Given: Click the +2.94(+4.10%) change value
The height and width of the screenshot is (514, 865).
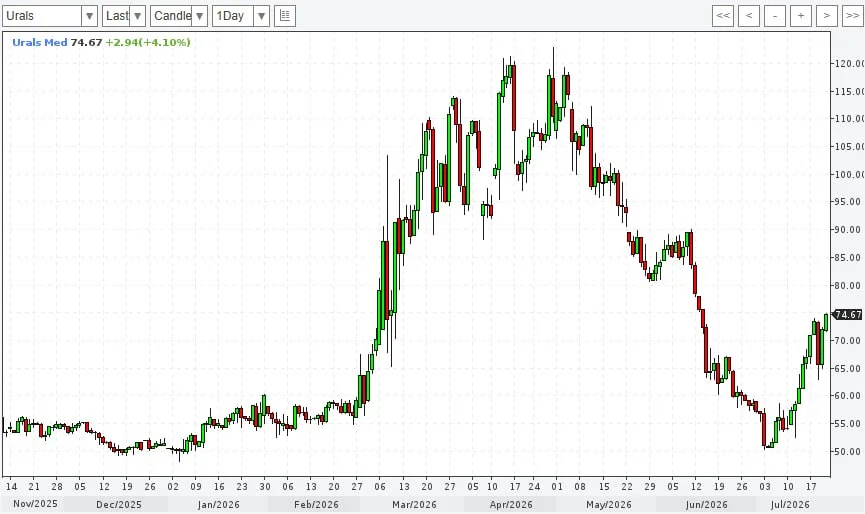Looking at the screenshot, I should [148, 42].
